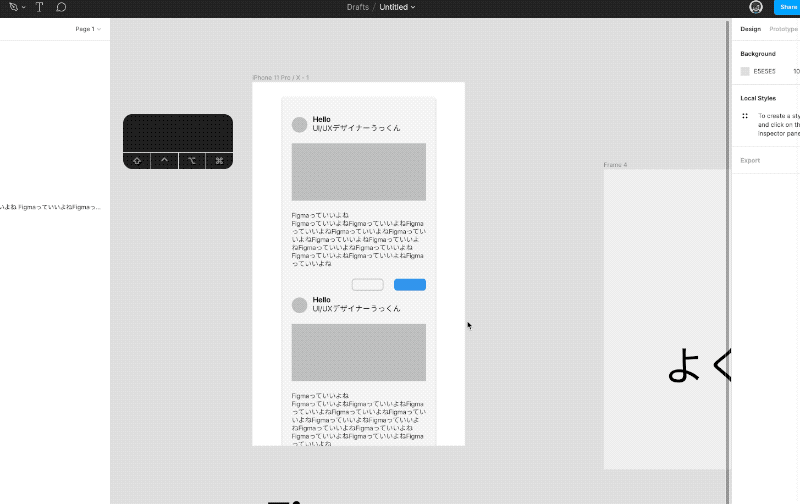The height and width of the screenshot is (504, 800).
Task: Select the first card's Figma paragraph text
Action: coord(359,240)
